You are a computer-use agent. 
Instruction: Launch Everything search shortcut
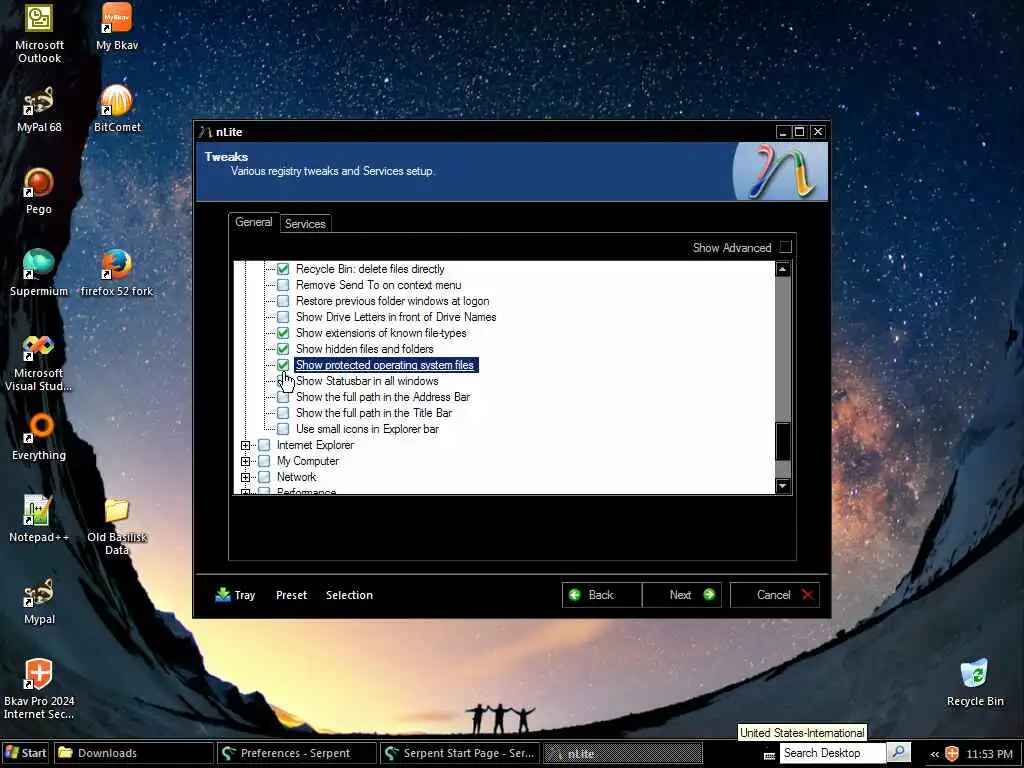tap(39, 437)
